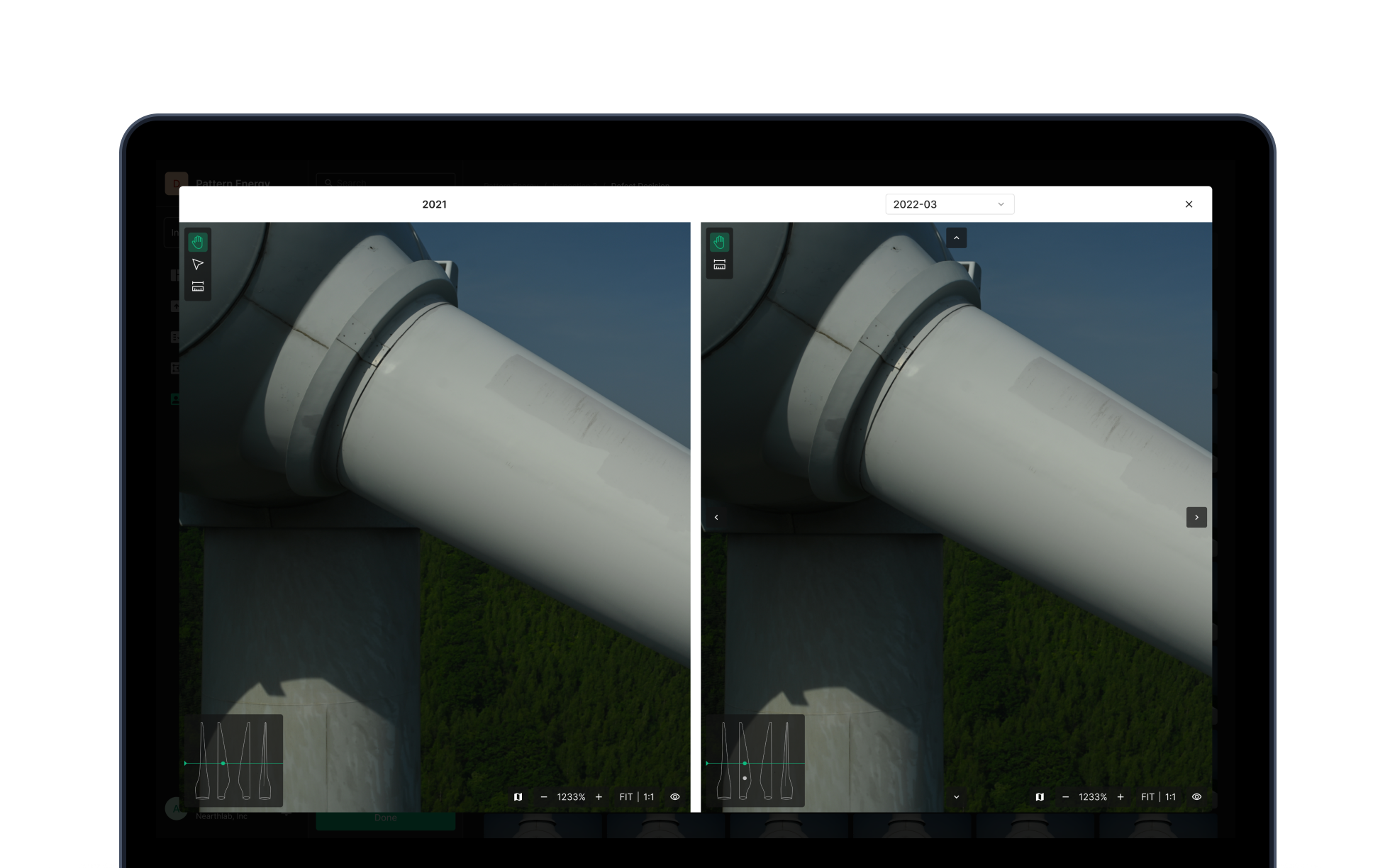The width and height of the screenshot is (1390, 868).
Task: Select the arrow pointer tool in left viewer
Action: click(x=198, y=265)
